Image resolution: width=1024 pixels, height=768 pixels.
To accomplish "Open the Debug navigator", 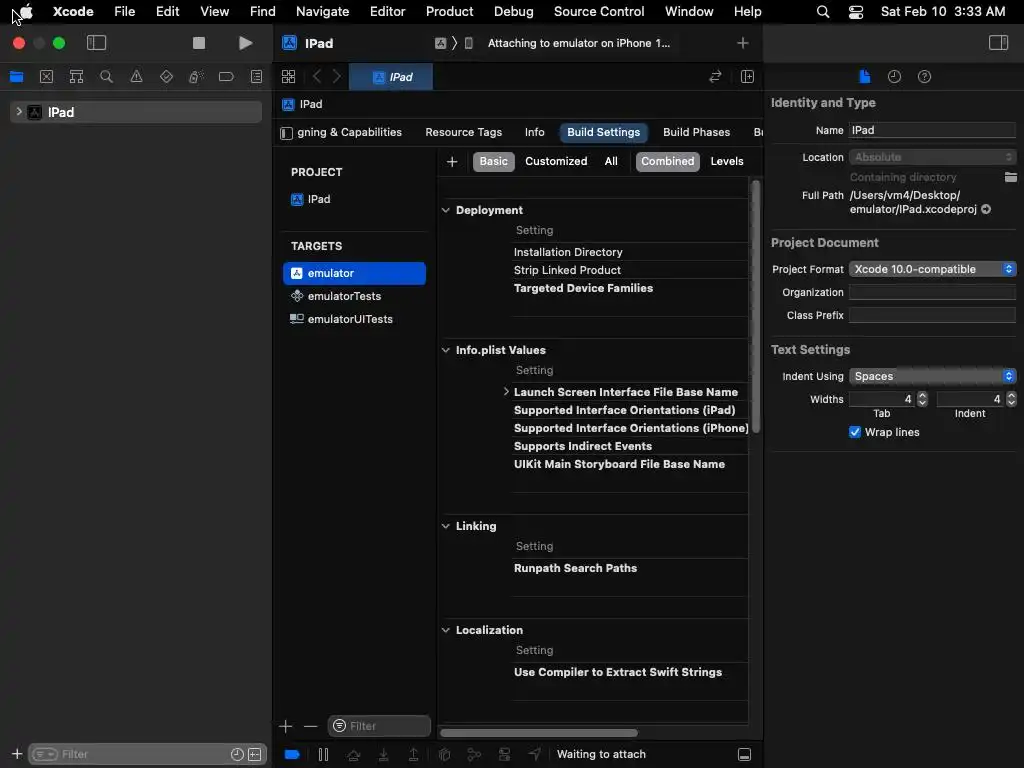I will [196, 77].
